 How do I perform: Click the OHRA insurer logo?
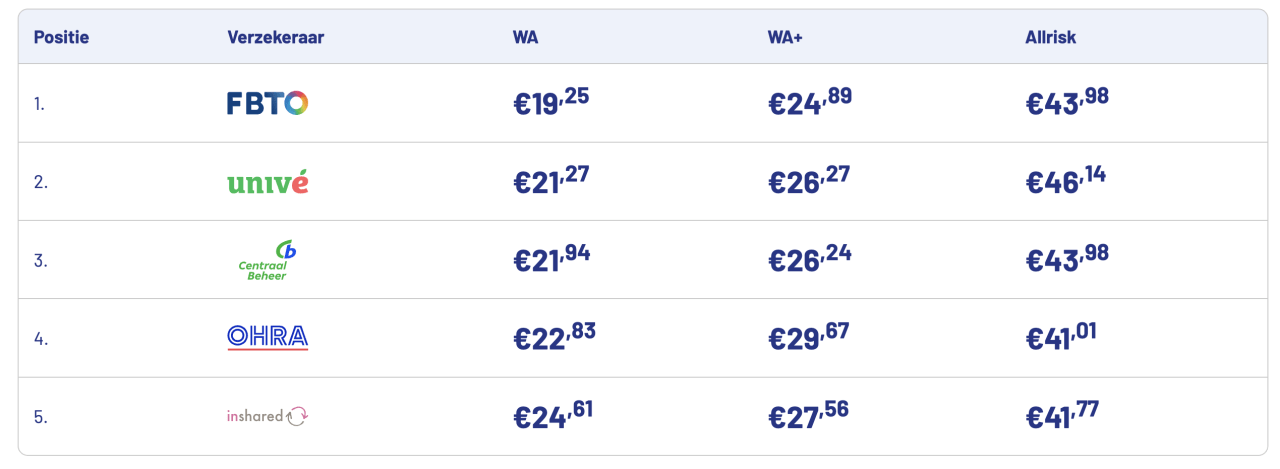point(267,338)
